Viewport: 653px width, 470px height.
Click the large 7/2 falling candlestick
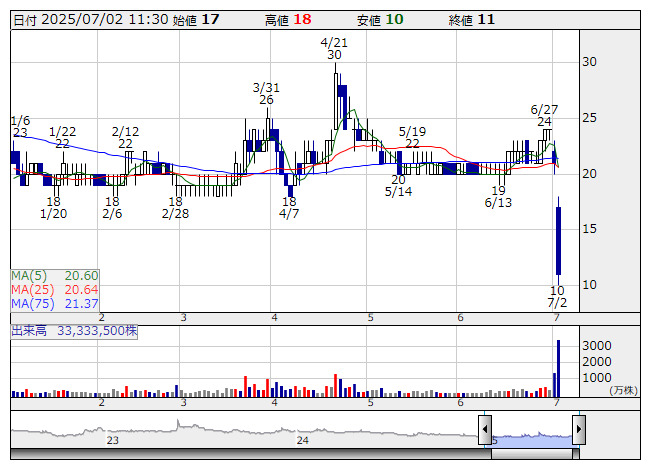(x=558, y=240)
